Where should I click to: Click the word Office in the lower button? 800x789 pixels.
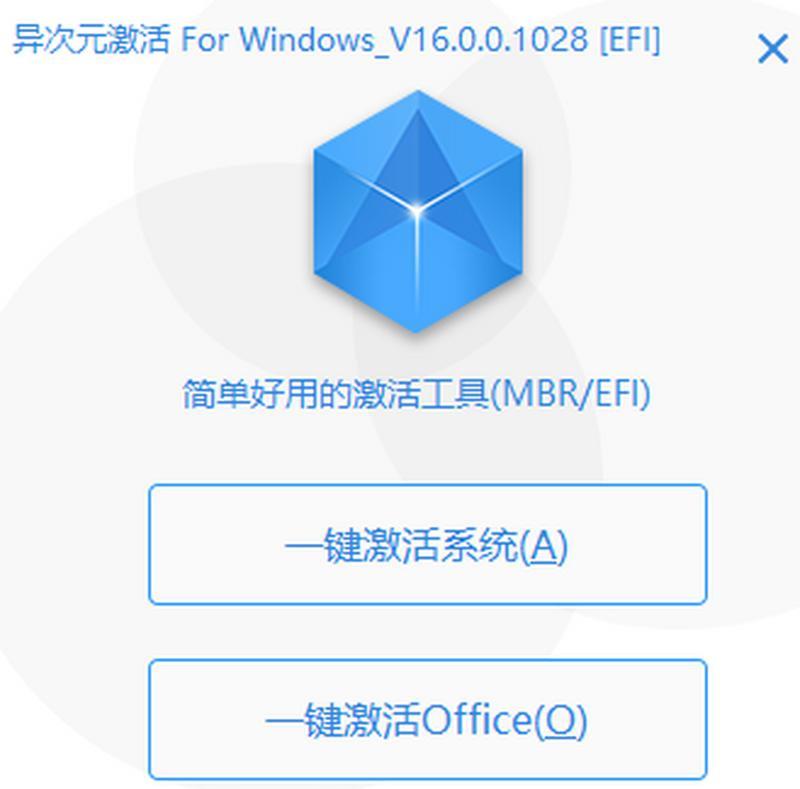[478, 719]
